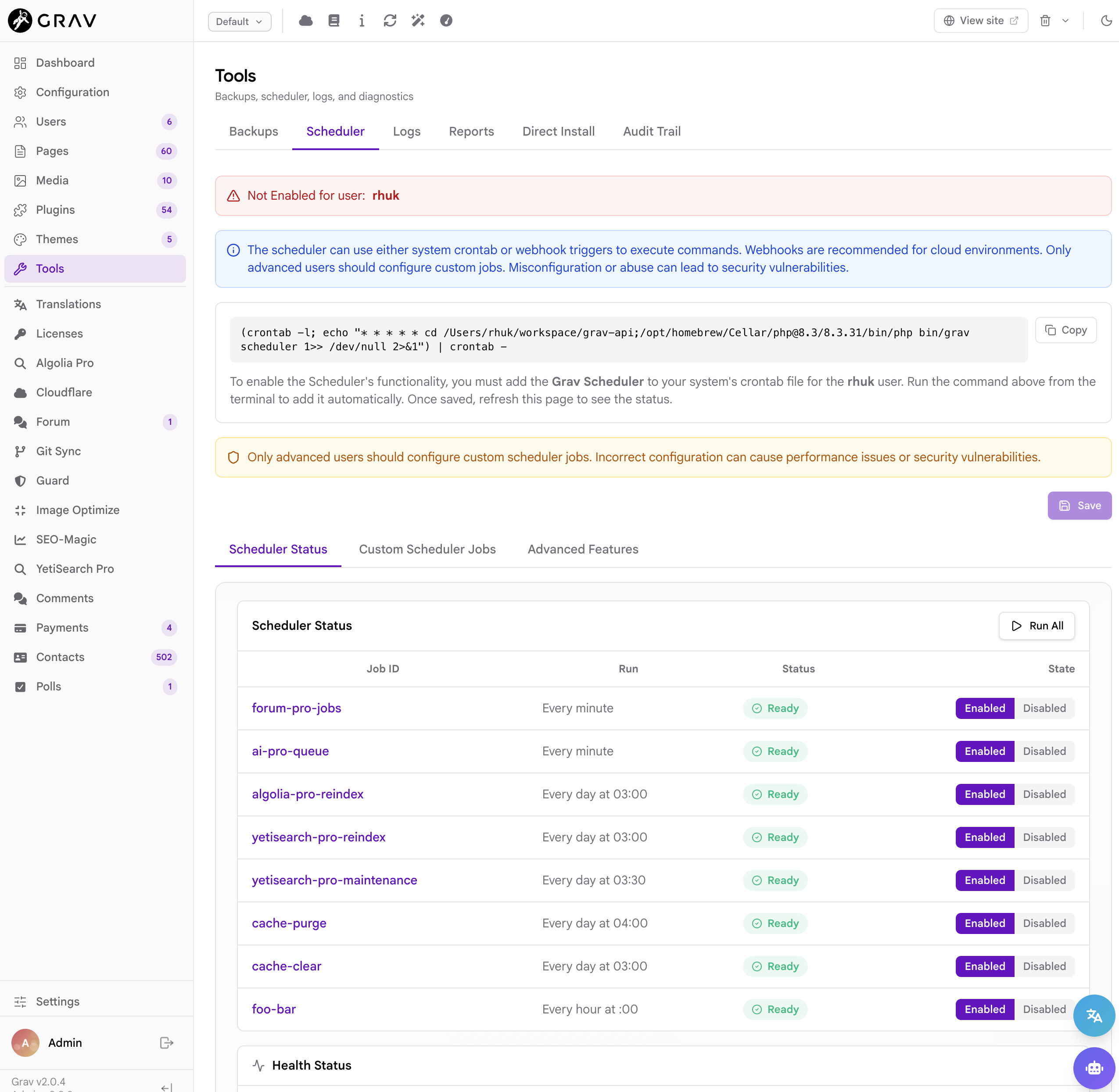Open Translations in the sidebar
Screen dimensions: 1119x1092
tap(95, 304)
